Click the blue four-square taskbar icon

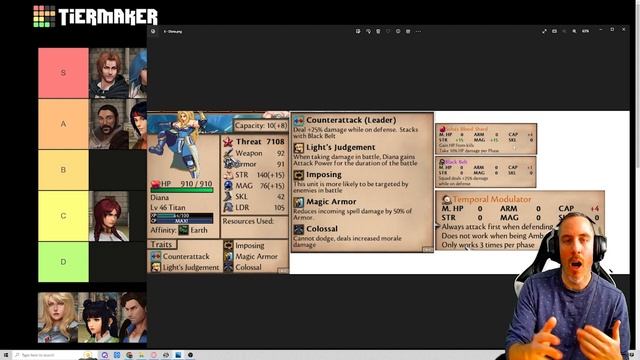(117, 355)
